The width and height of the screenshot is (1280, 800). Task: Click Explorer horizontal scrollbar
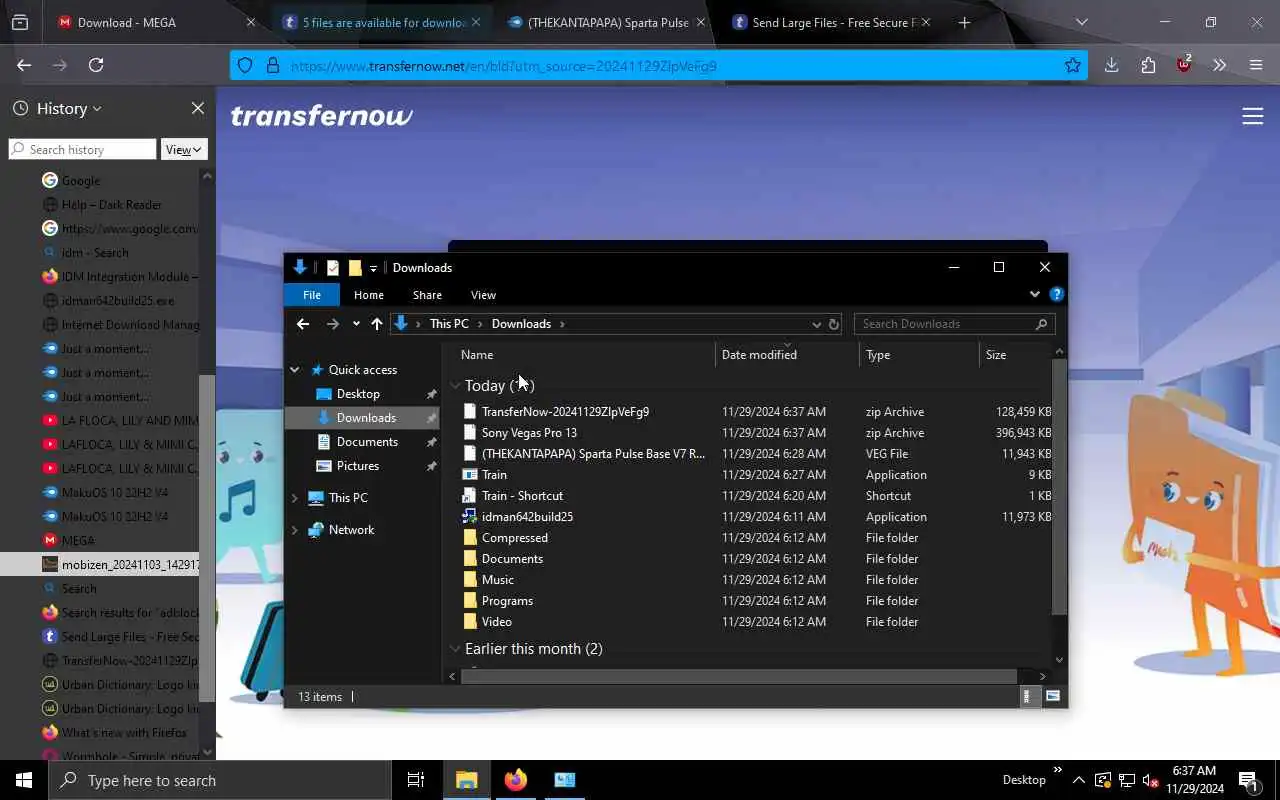point(739,676)
